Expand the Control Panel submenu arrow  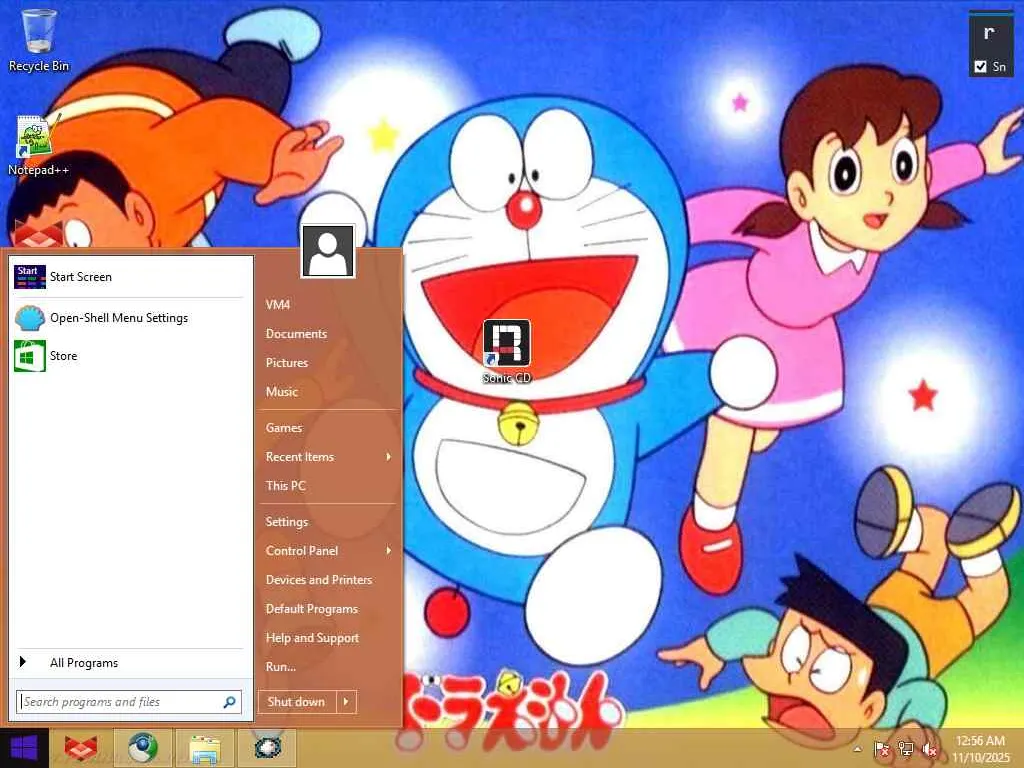[389, 551]
